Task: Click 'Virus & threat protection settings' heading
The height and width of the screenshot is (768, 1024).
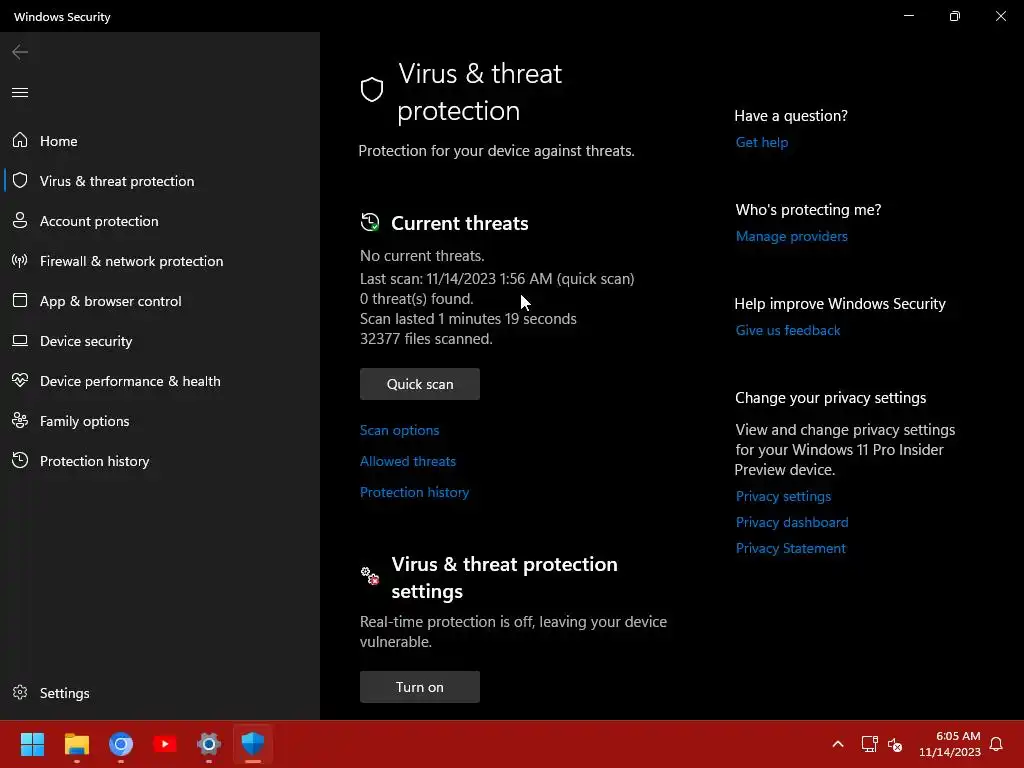Action: 504,577
